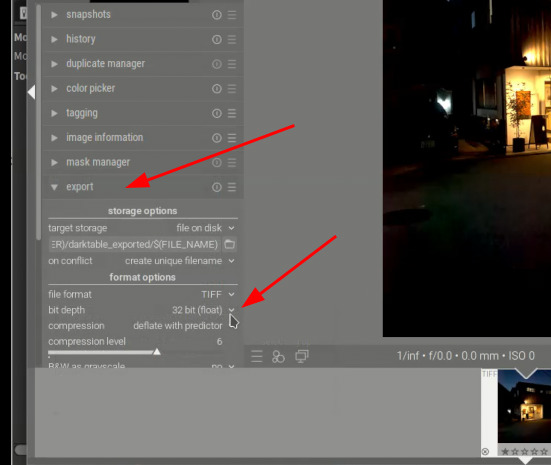
Task: Open presets menu for color picker
Action: tap(232, 89)
